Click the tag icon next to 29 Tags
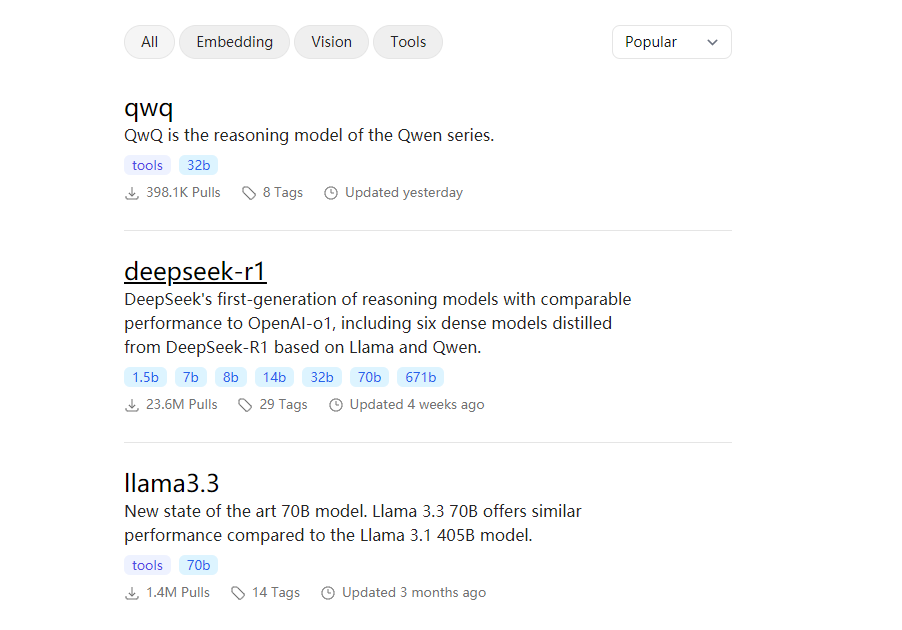This screenshot has height=630, width=902. tap(245, 405)
